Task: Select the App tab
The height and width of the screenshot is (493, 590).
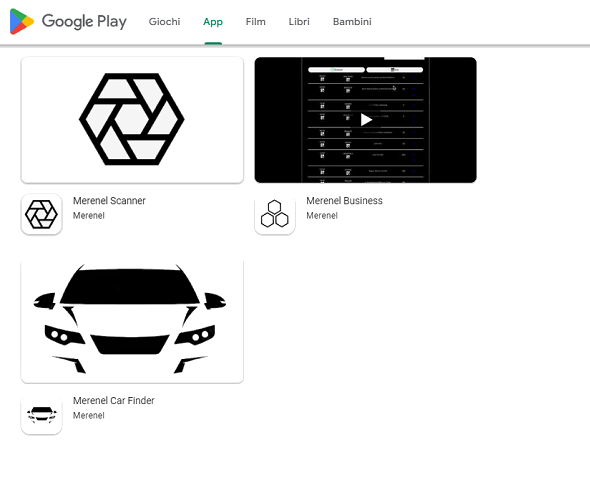Action: coord(213,22)
